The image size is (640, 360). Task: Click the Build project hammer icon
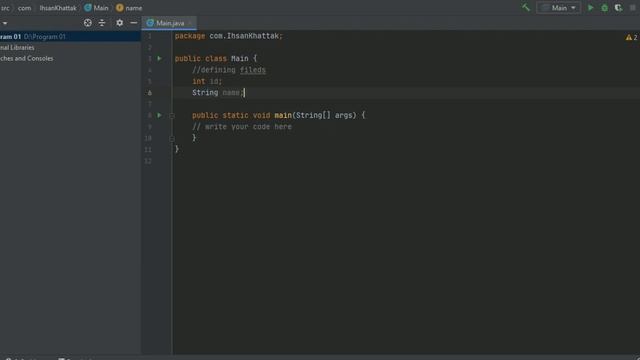526,7
